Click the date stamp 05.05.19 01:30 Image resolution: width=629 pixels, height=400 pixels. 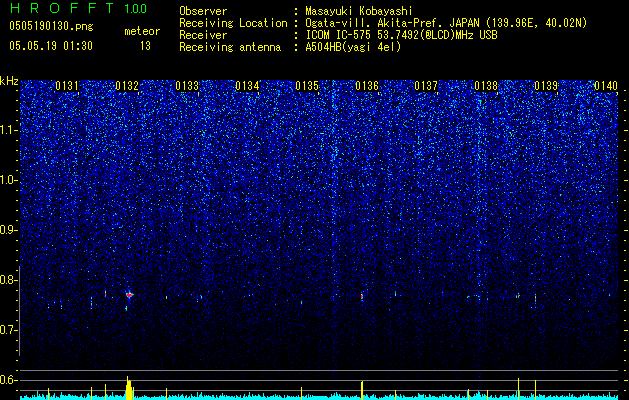[x=51, y=46]
